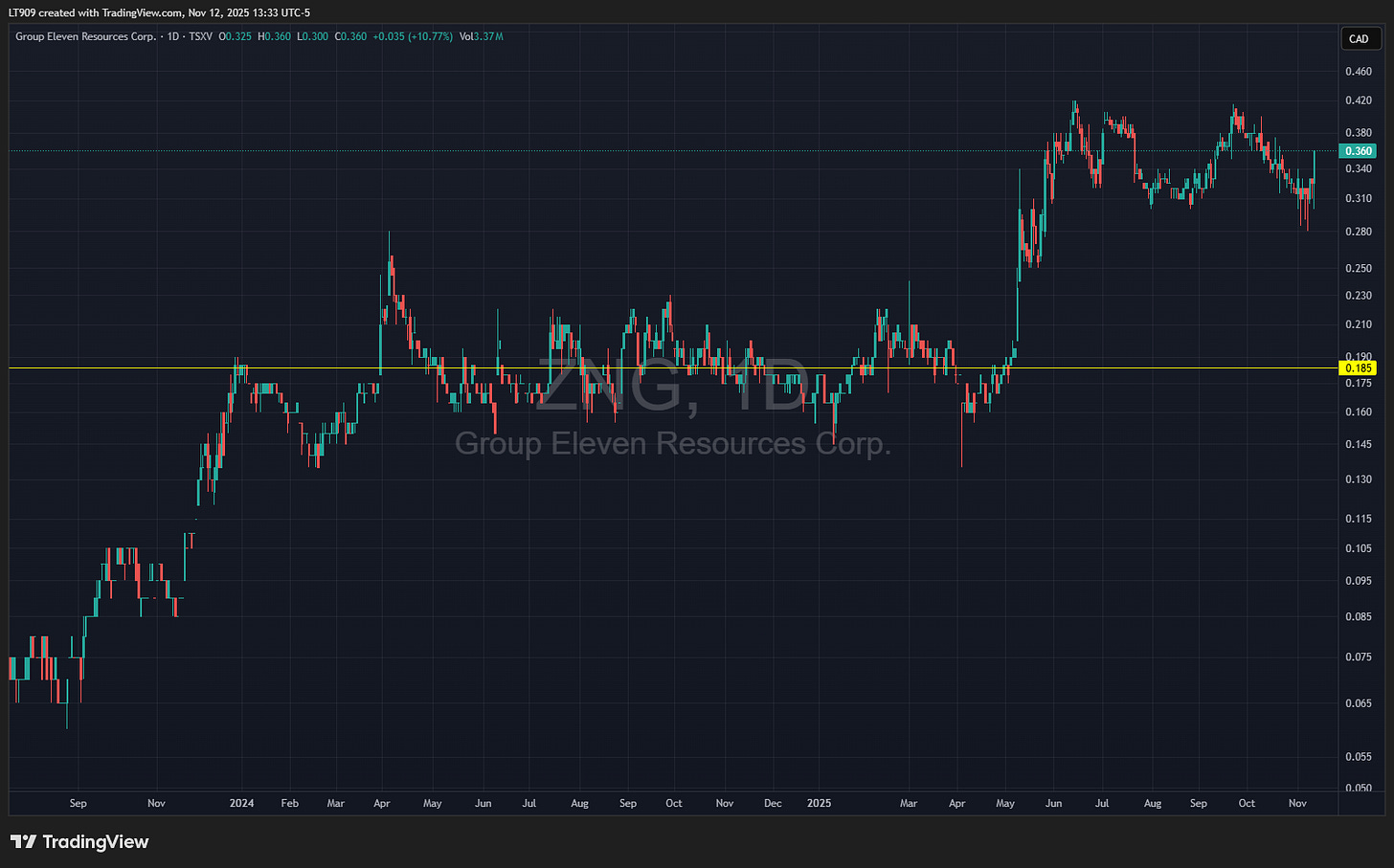Click the high value H0.360
This screenshot has width=1394, height=868.
click(x=275, y=36)
